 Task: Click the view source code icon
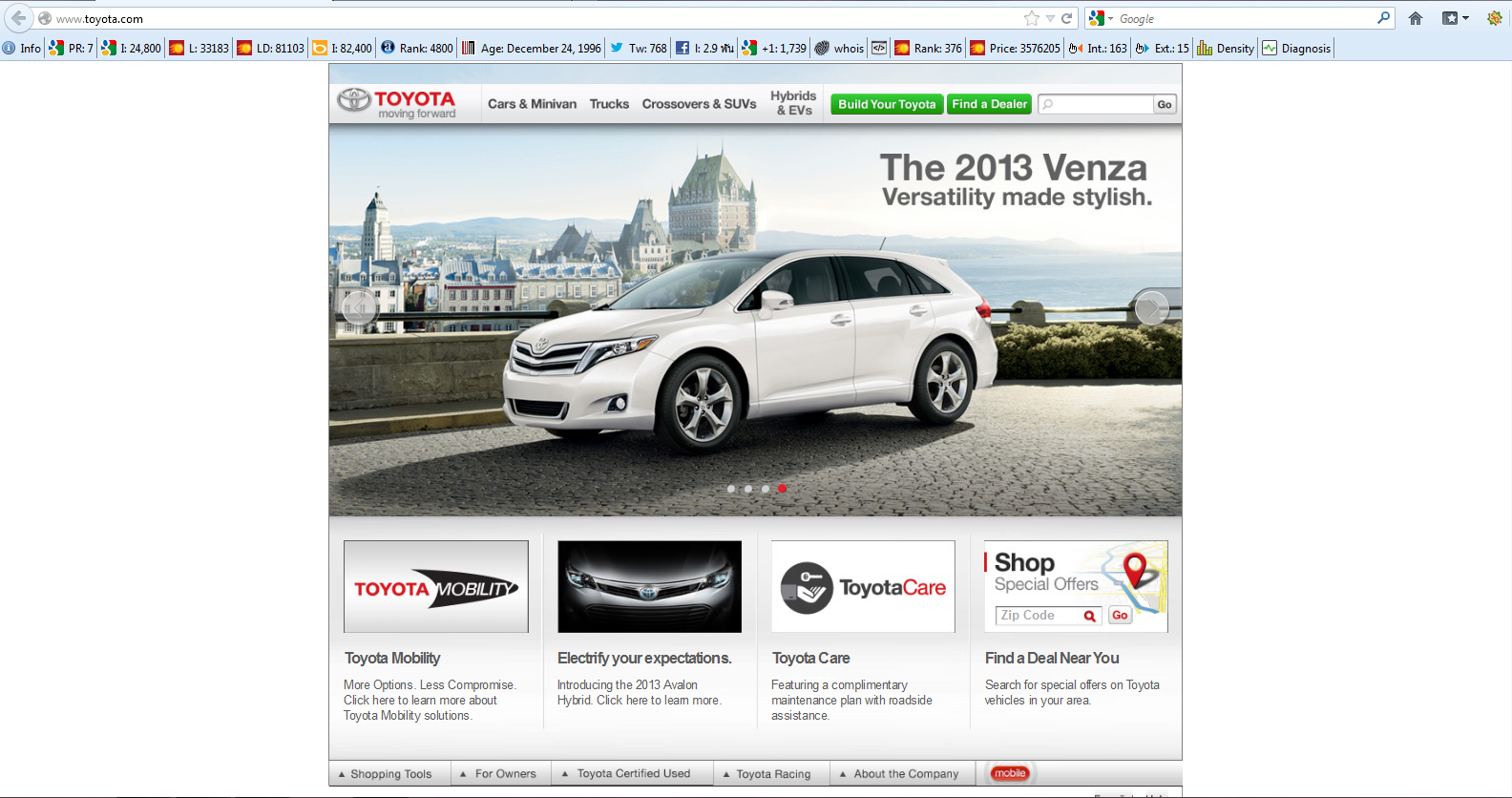(x=879, y=48)
